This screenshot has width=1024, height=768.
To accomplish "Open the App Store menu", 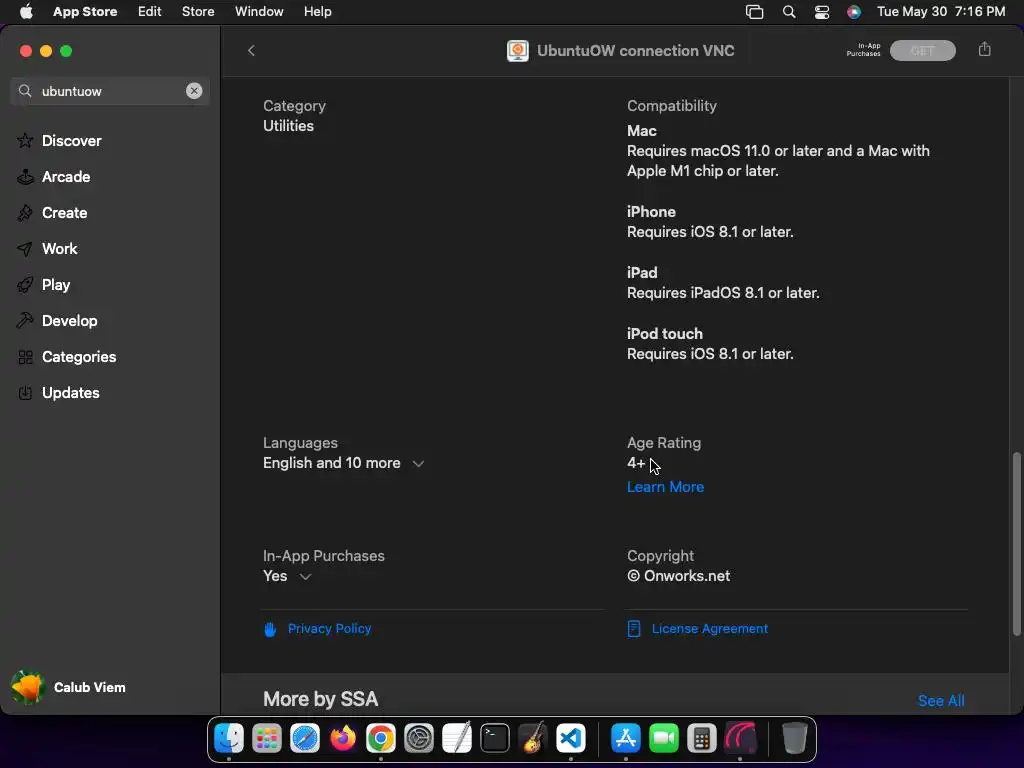I will [85, 12].
